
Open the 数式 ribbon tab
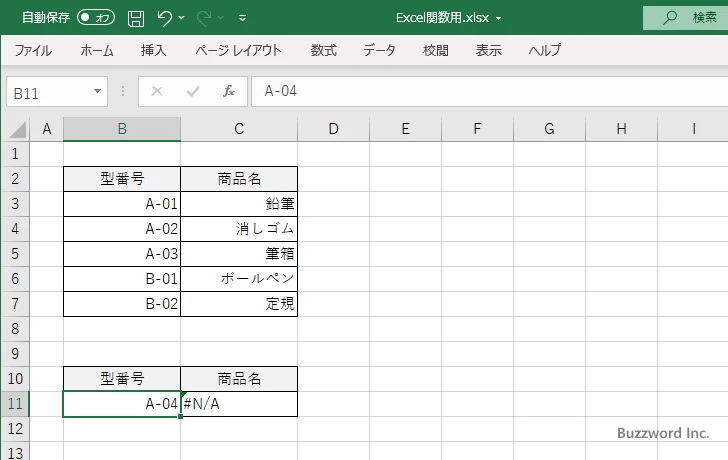click(x=324, y=50)
